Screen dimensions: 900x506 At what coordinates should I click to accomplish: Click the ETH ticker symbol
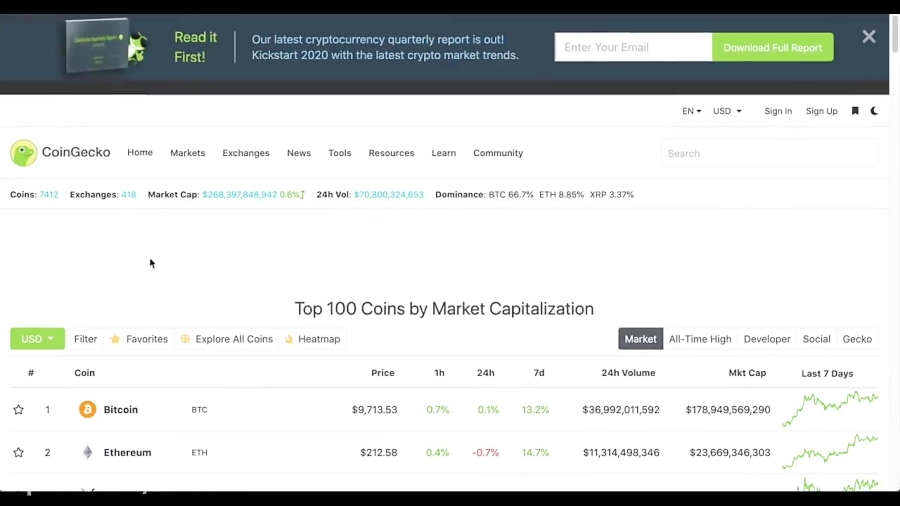click(x=199, y=453)
